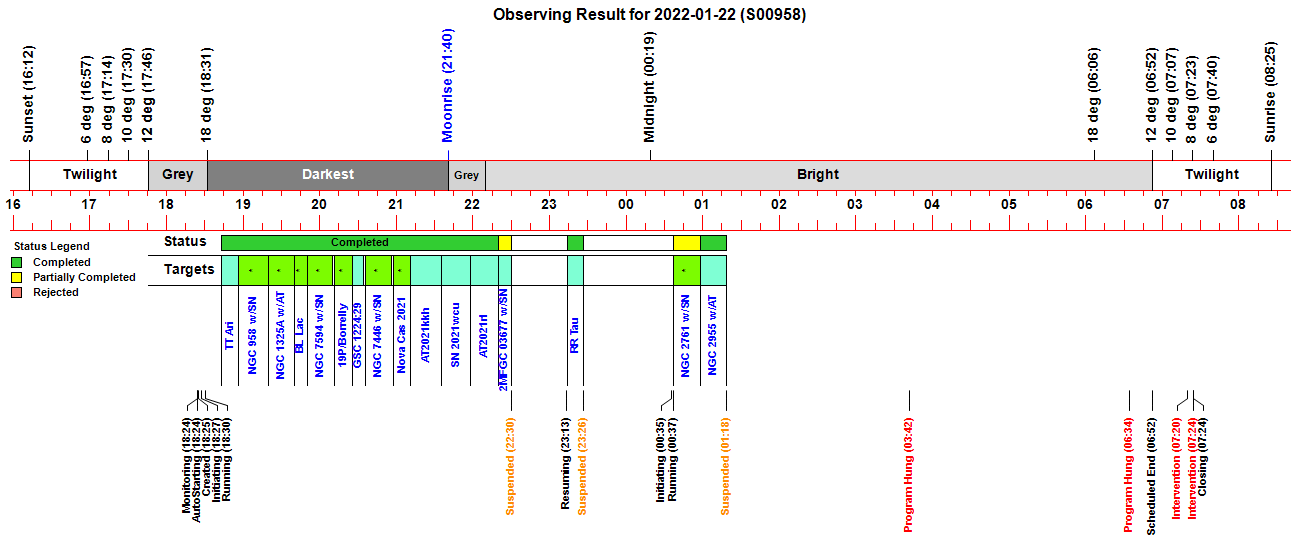Click the Running (00:37) event label
1300x560 pixels.
coord(672,459)
